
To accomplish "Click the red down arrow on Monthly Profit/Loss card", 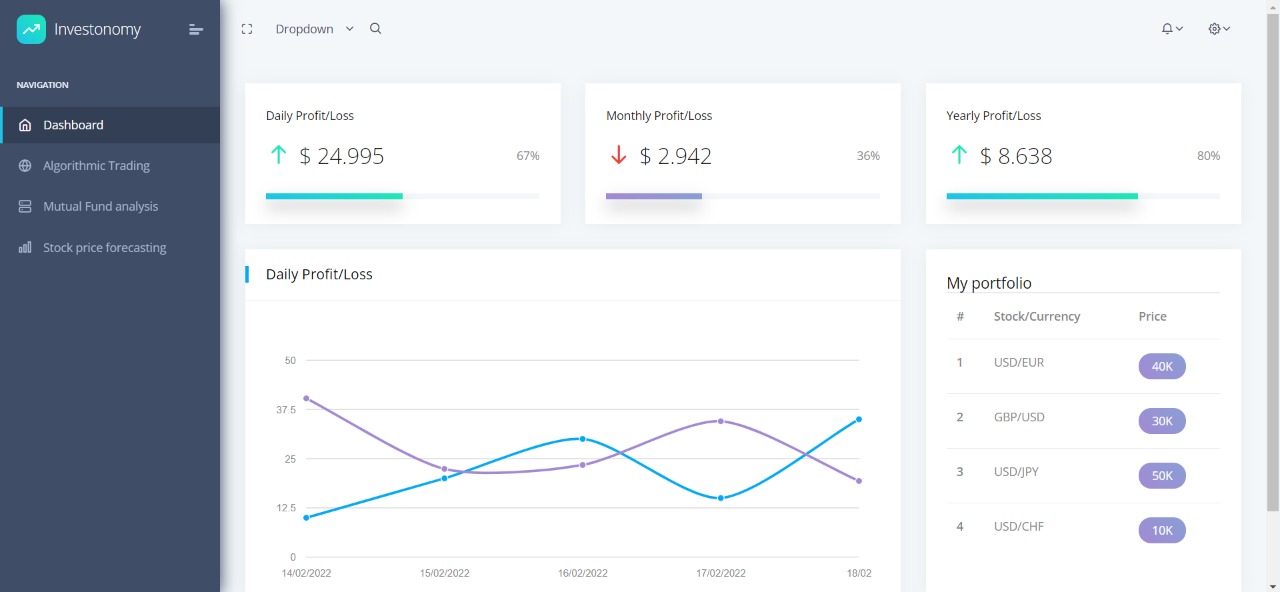I will 618,155.
